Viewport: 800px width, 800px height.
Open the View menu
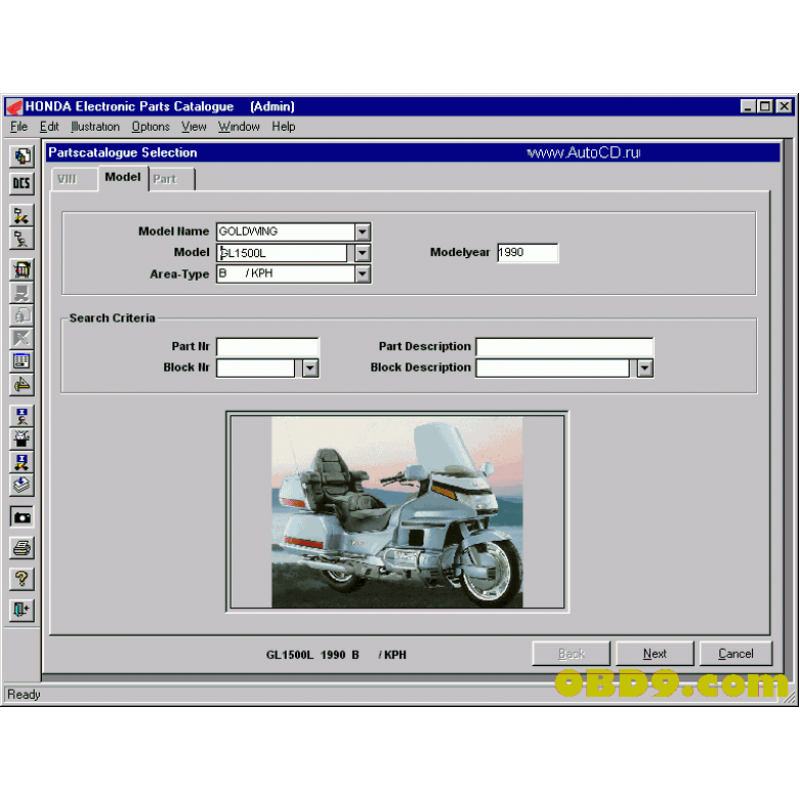pos(194,127)
